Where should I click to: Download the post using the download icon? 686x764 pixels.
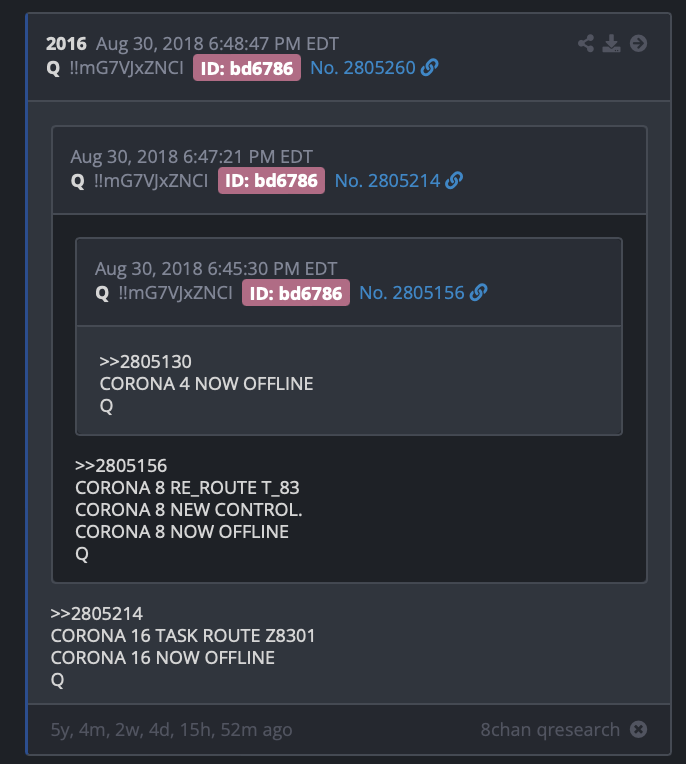click(611, 43)
